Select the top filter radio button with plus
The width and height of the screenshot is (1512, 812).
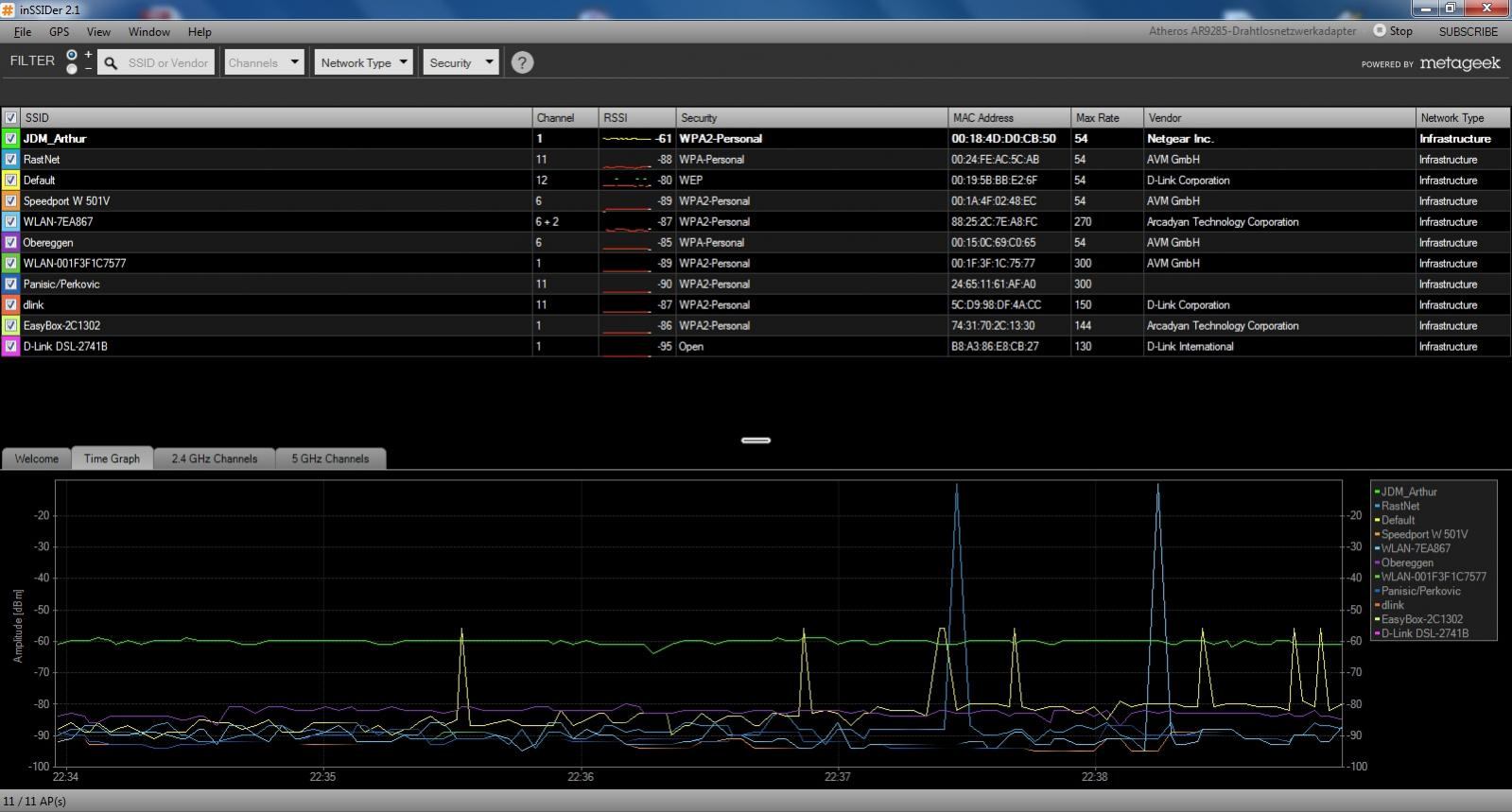click(x=72, y=55)
